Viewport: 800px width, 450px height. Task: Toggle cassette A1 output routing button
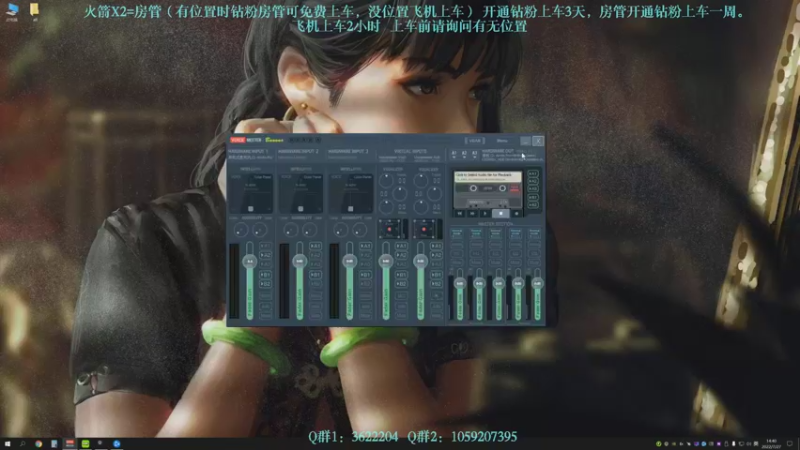pyautogui.click(x=533, y=174)
